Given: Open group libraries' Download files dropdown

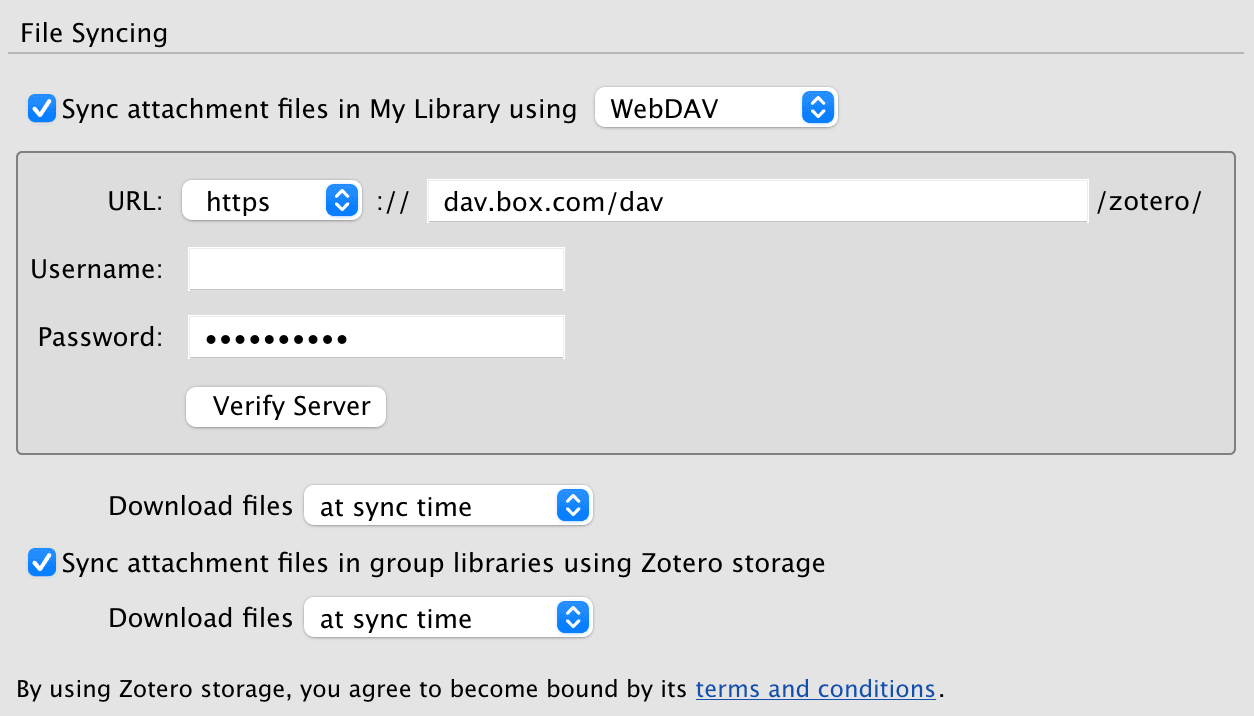Looking at the screenshot, I should point(447,619).
